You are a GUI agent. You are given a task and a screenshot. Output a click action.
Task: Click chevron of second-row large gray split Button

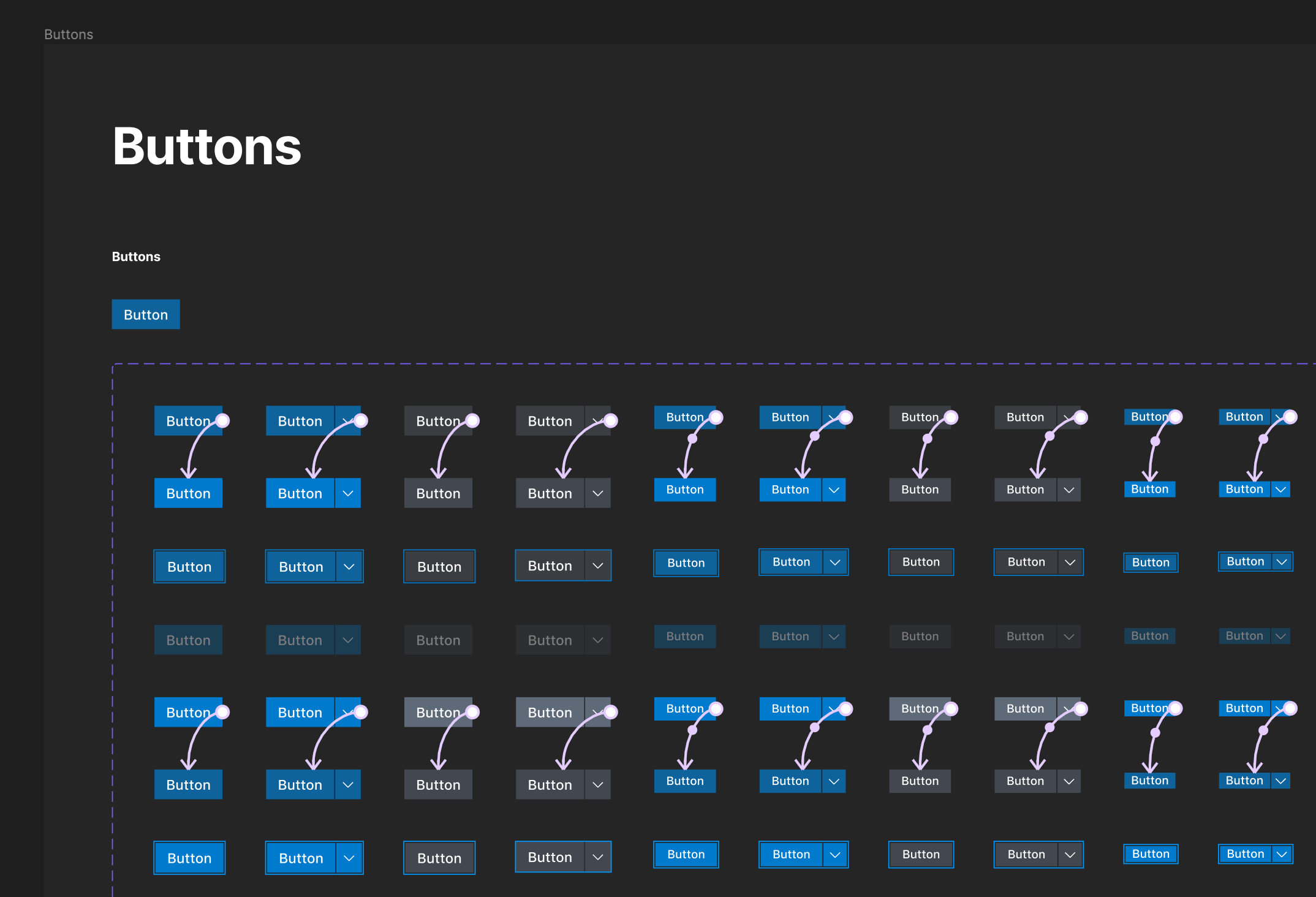pyautogui.click(x=598, y=494)
